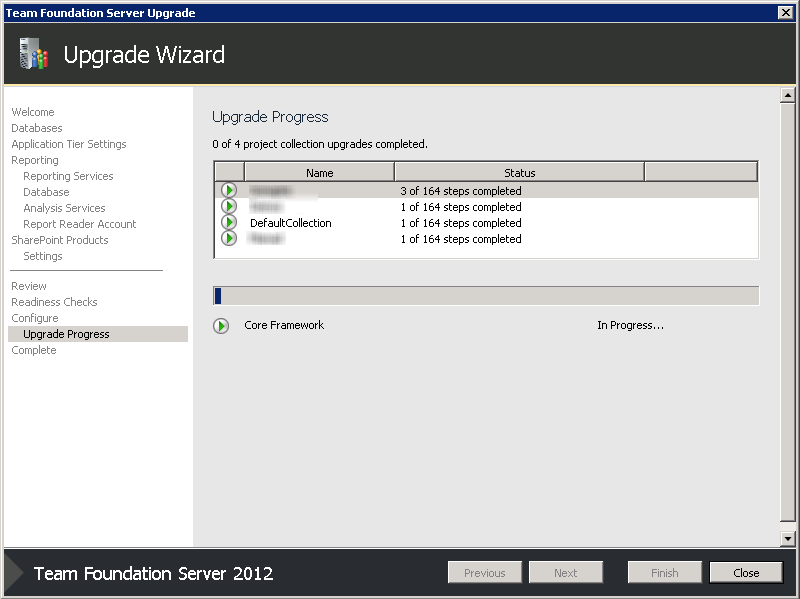
Task: Click the Upgrade Wizard server icon
Action: click(34, 54)
